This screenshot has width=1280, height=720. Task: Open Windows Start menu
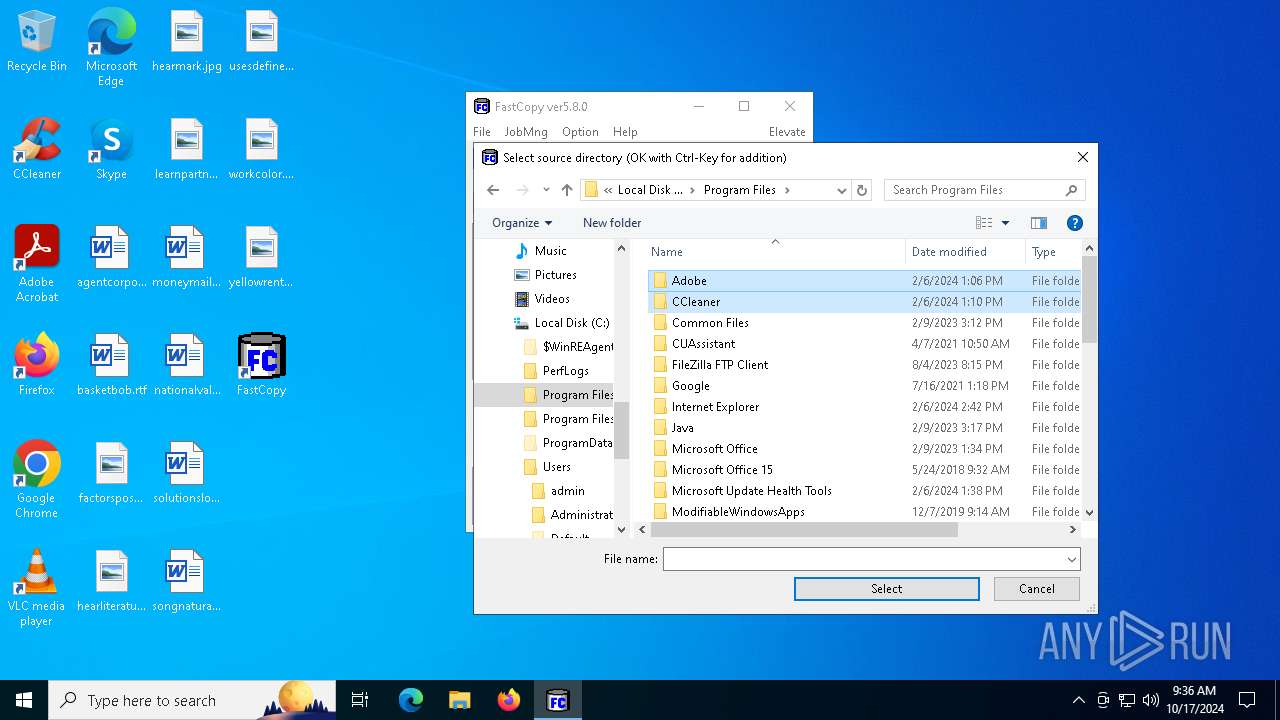[24, 700]
